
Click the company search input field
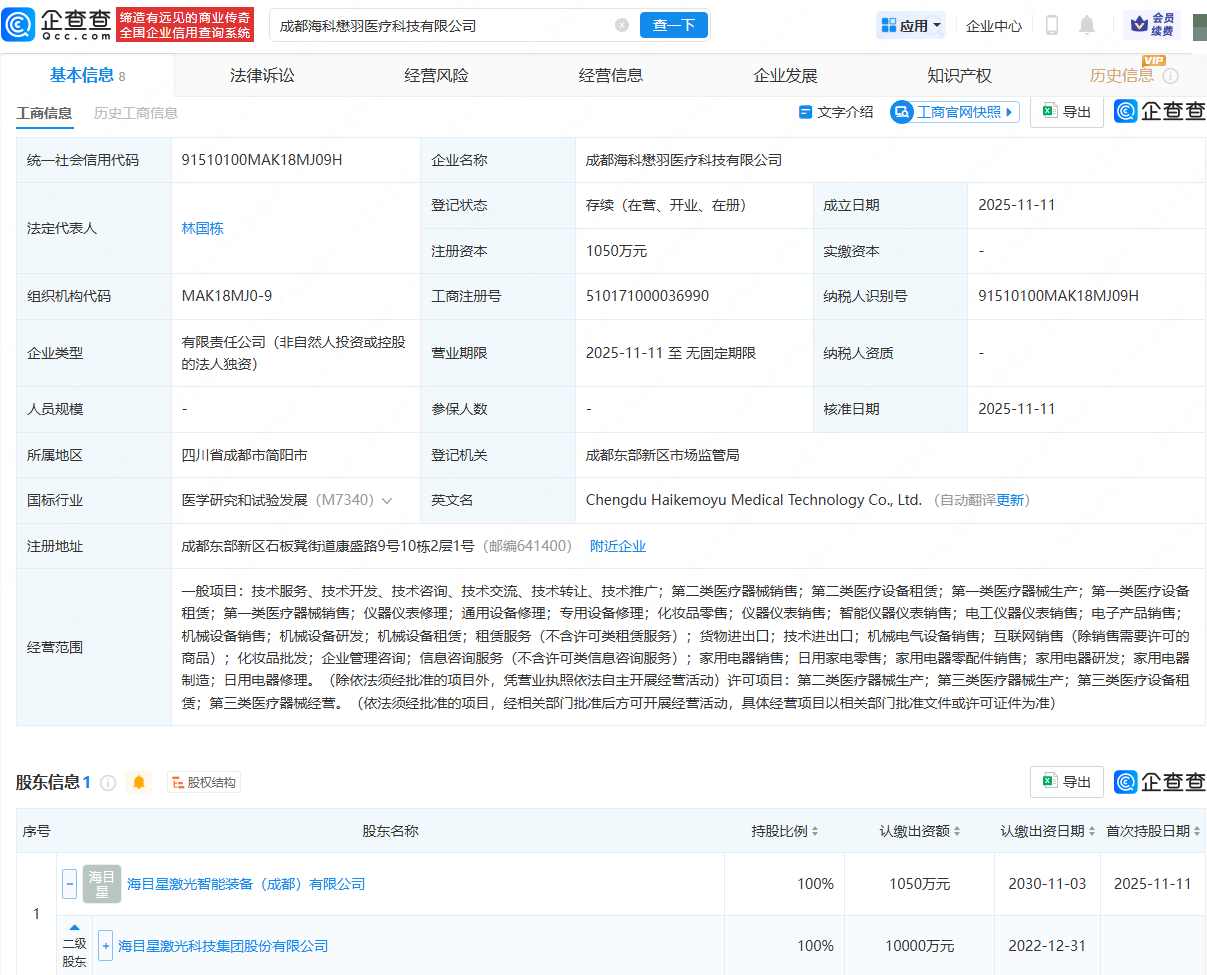(x=430, y=25)
